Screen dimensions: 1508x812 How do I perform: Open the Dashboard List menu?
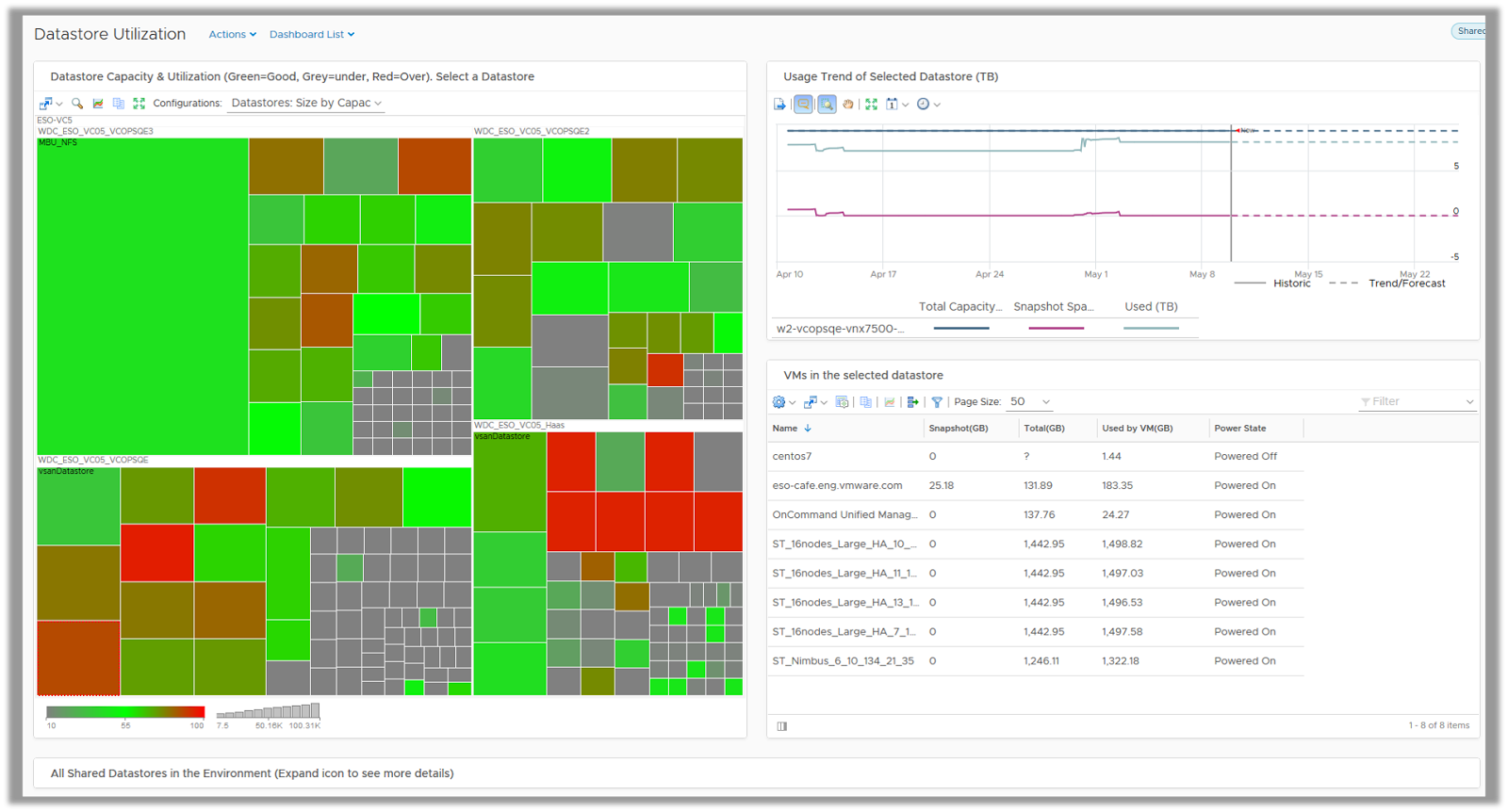tap(312, 35)
